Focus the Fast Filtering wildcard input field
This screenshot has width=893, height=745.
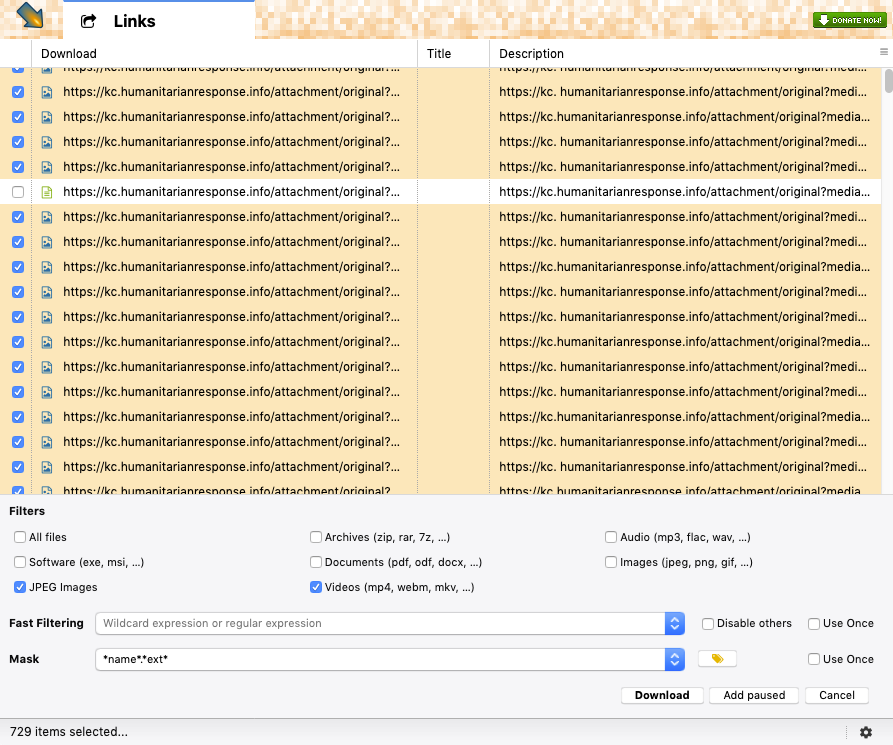(x=380, y=623)
